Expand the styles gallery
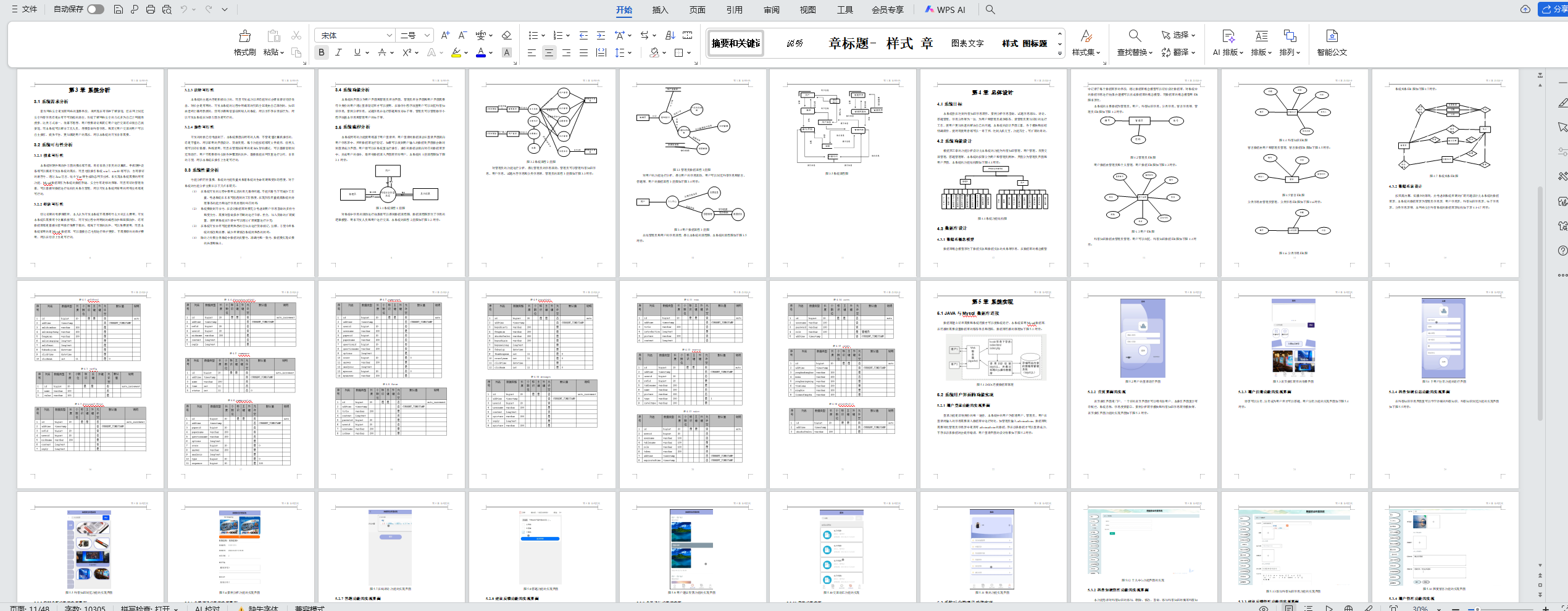Image resolution: width=1568 pixels, height=611 pixels. [1060, 54]
